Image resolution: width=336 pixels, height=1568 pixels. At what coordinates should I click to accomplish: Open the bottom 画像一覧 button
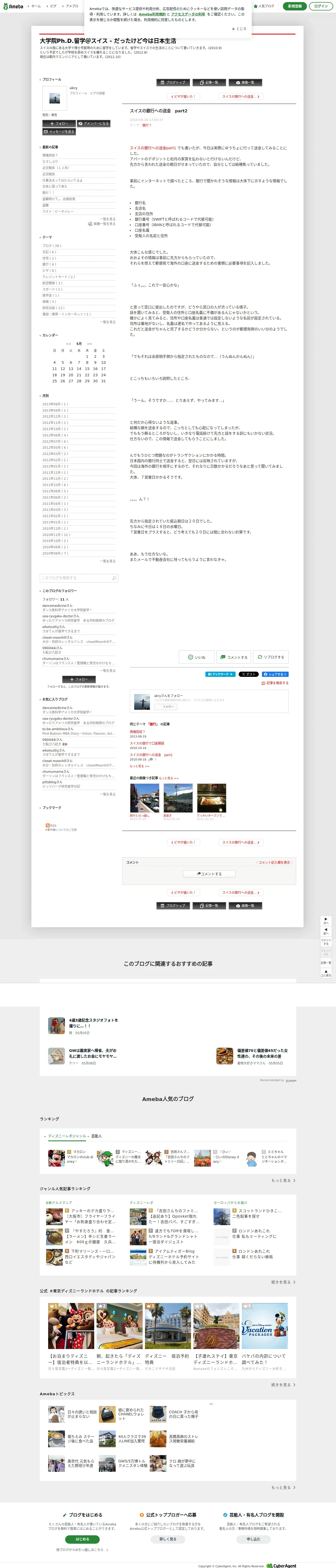(x=245, y=906)
